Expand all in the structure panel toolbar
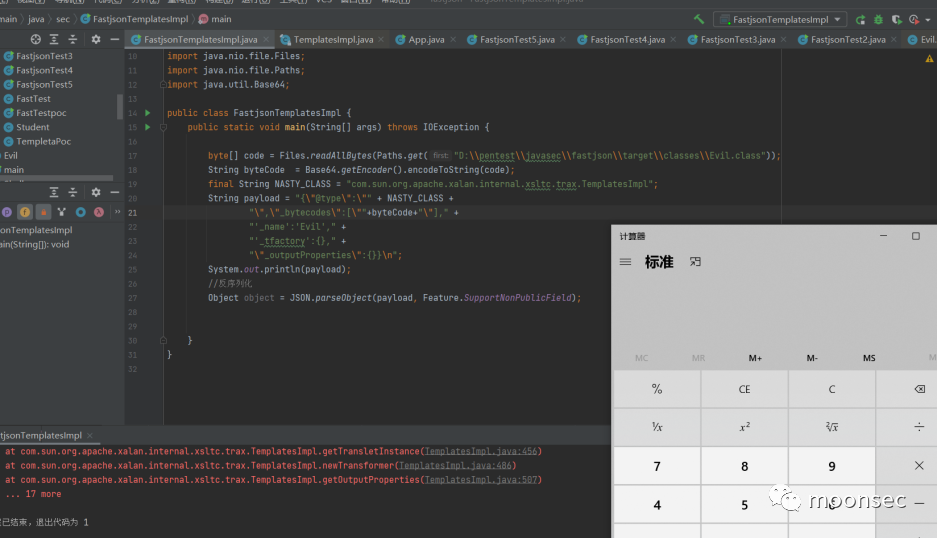This screenshot has height=538, width=937. [x=54, y=192]
